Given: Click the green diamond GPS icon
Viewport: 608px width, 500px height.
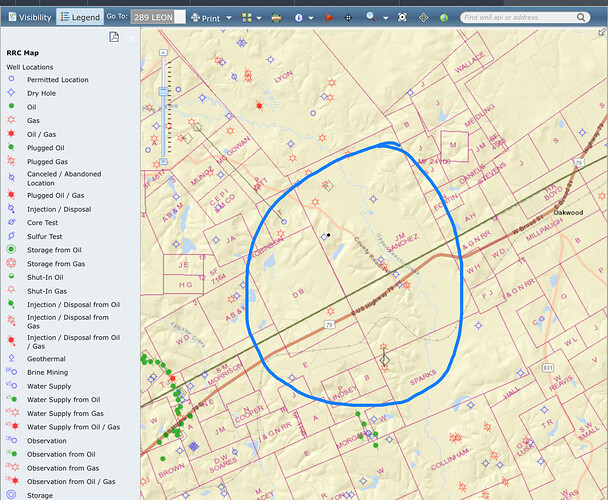Looking at the screenshot, I should click(423, 17).
